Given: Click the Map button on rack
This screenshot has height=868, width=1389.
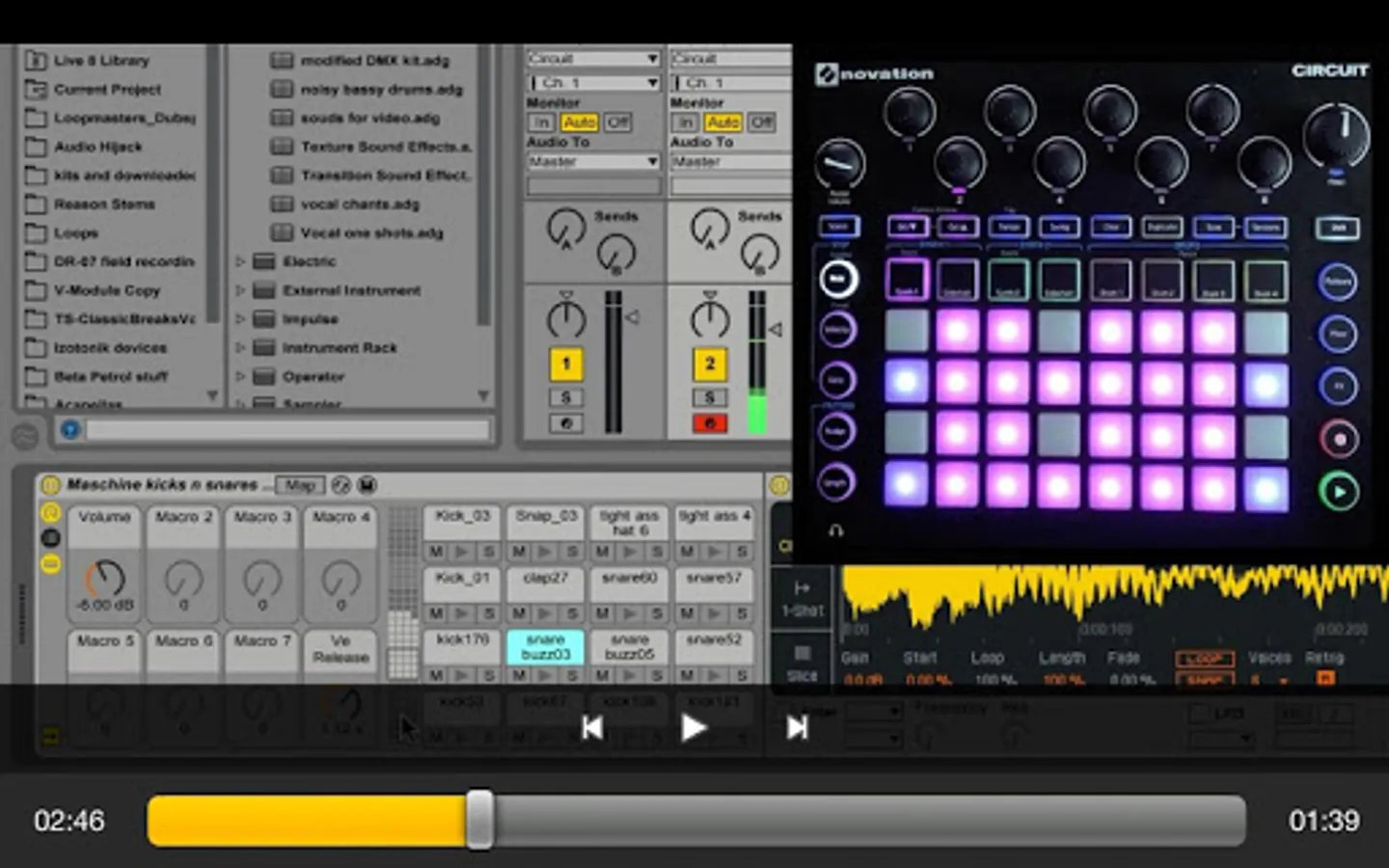Looking at the screenshot, I should [x=299, y=485].
